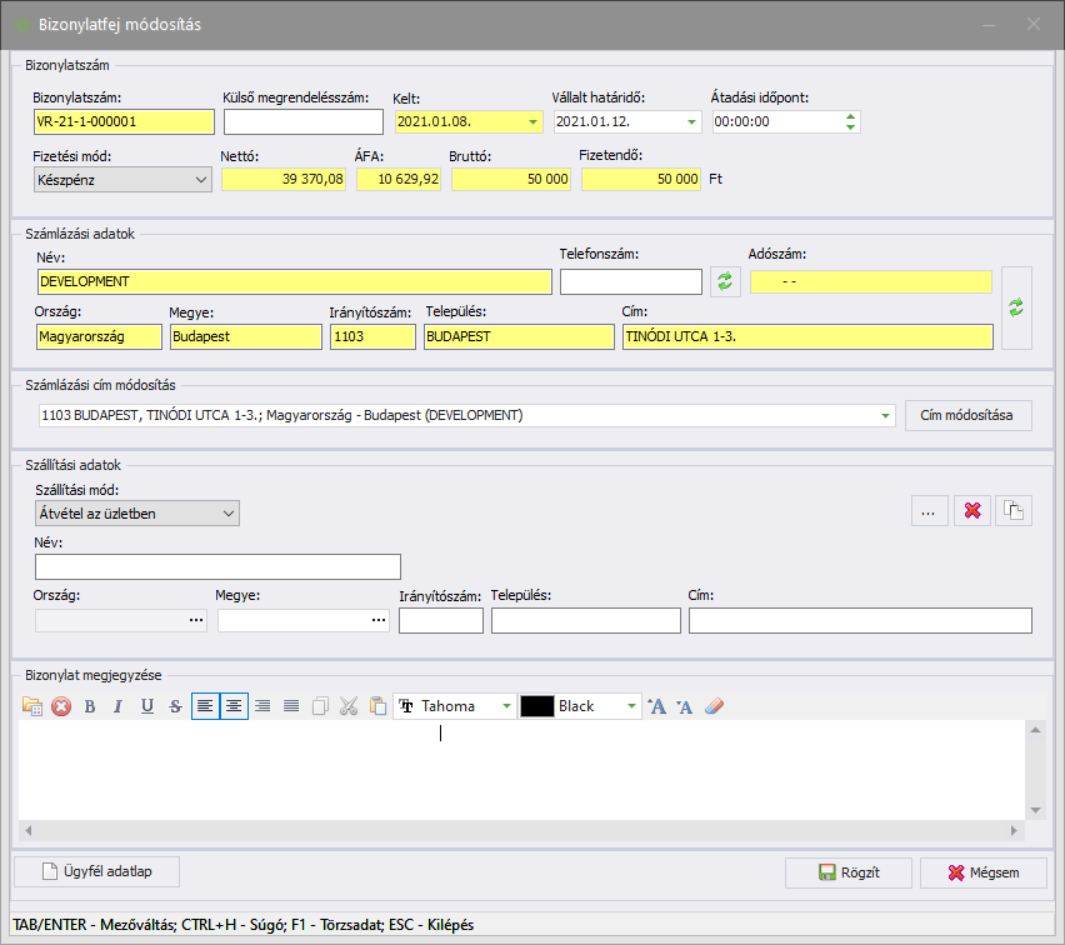This screenshot has width=1065, height=945.
Task: Click the refresh icon beside Telefonszám field
Action: point(726,282)
